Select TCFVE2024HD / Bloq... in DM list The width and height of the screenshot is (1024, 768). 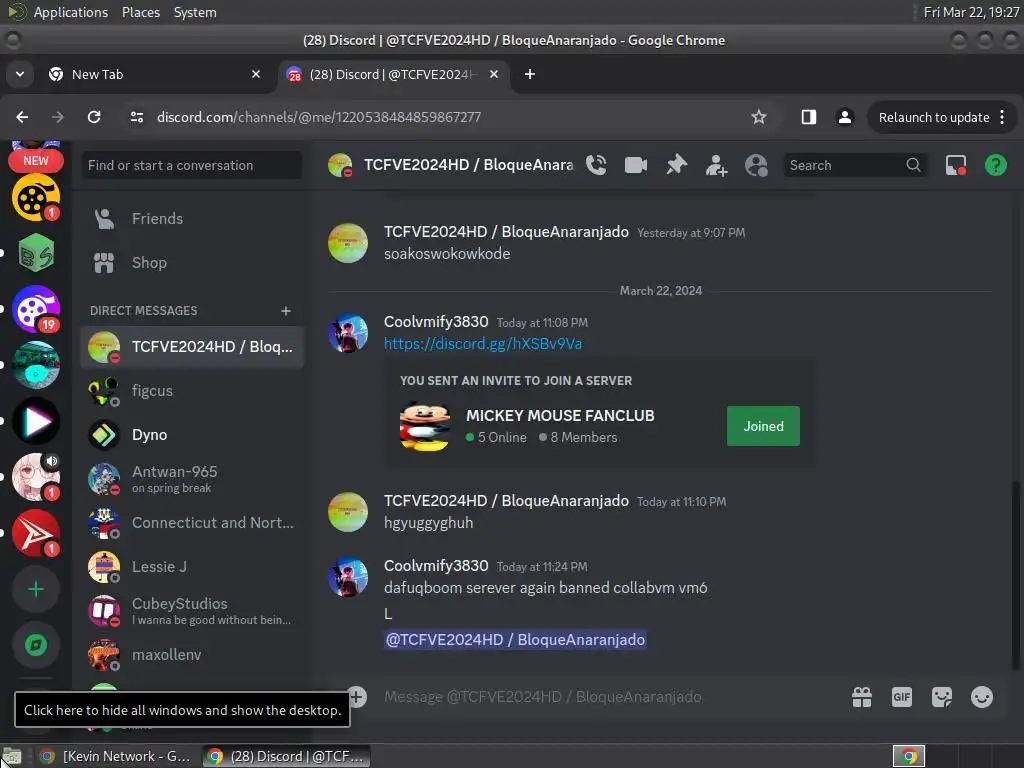192,347
